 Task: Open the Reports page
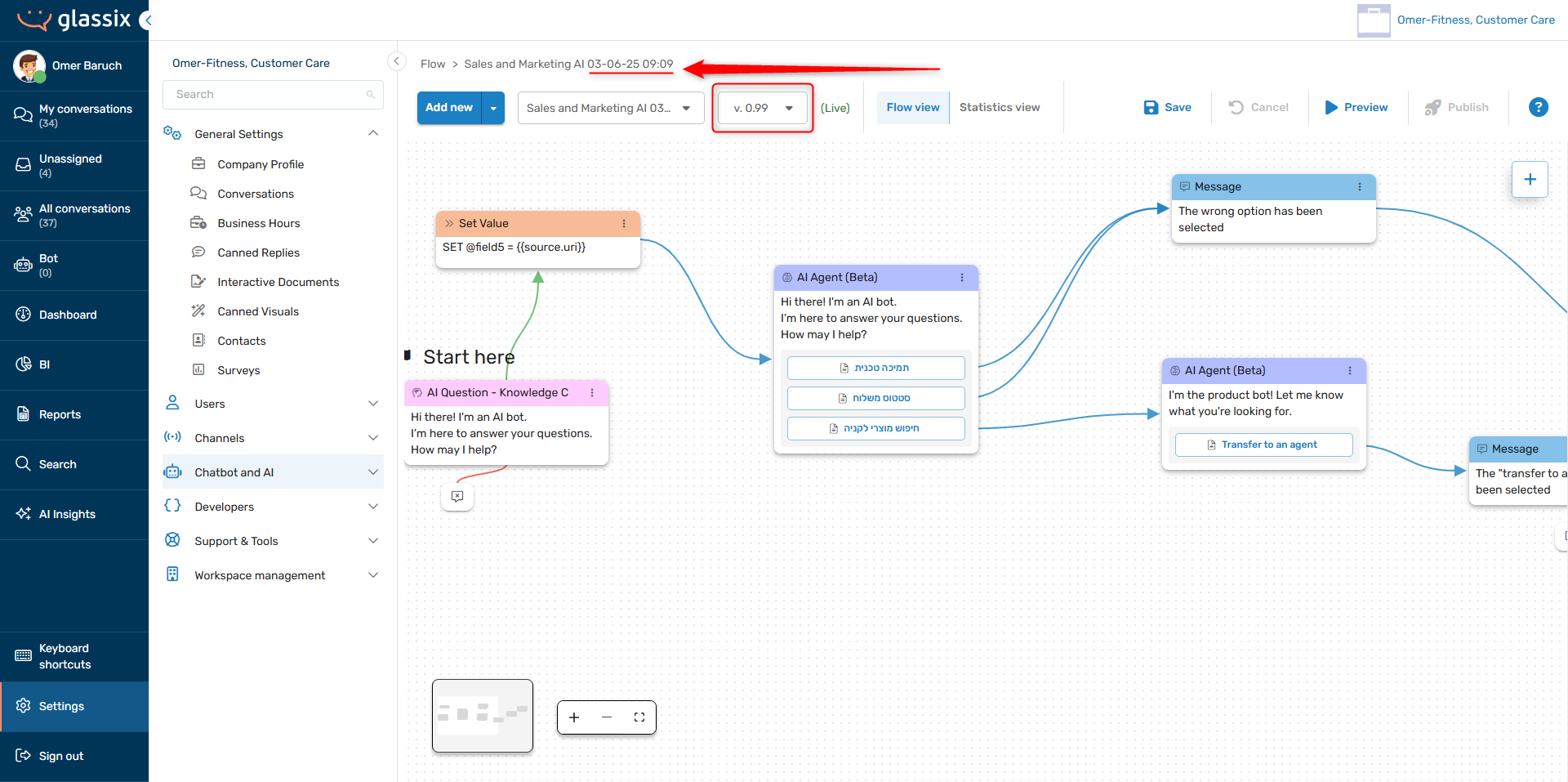coord(74,415)
